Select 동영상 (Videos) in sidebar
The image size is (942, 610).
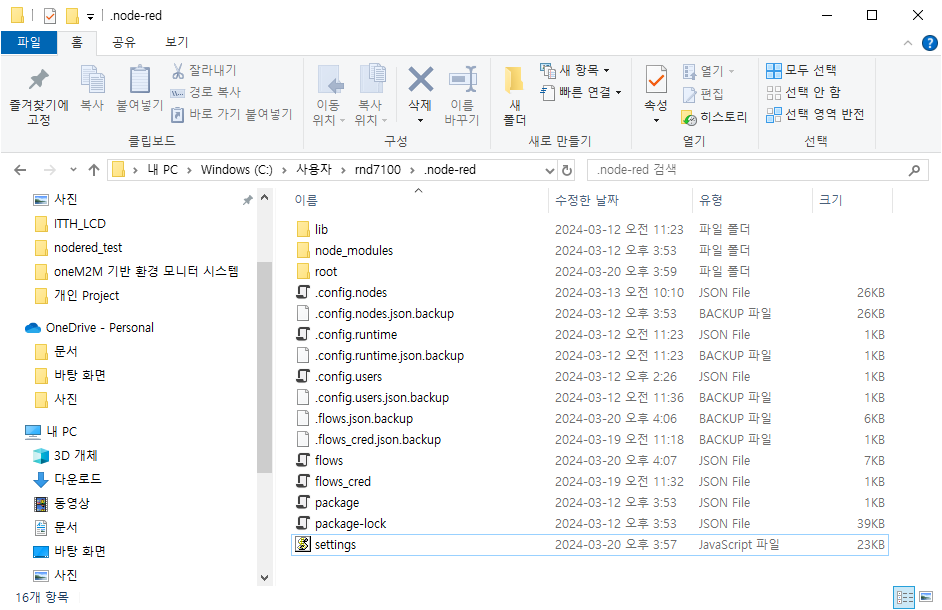coord(71,503)
